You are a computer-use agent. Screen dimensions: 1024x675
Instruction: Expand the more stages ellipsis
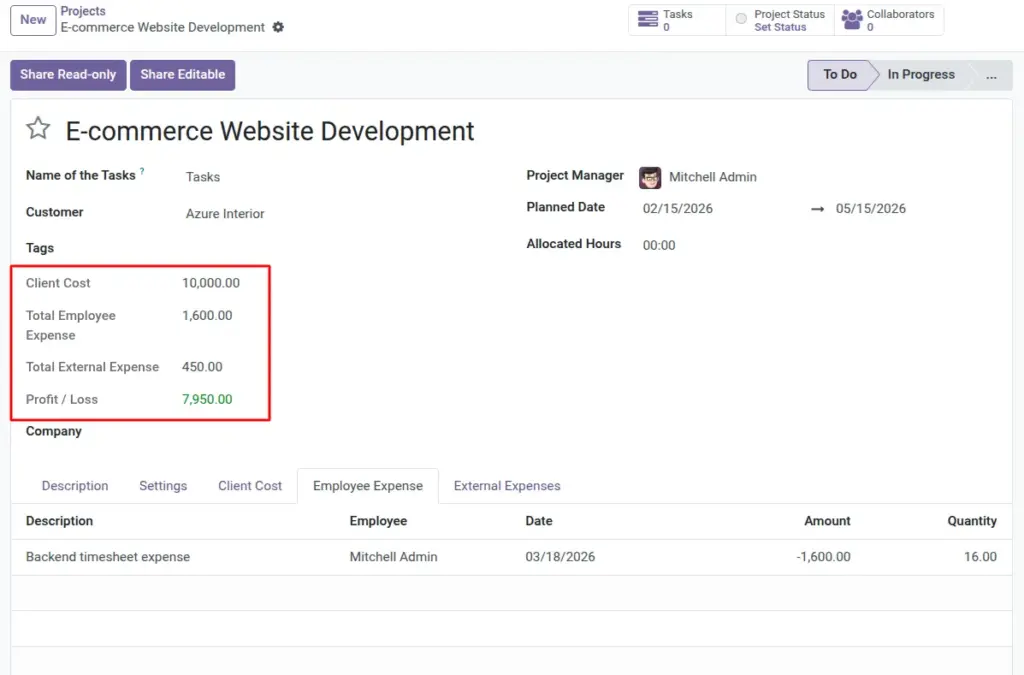991,75
